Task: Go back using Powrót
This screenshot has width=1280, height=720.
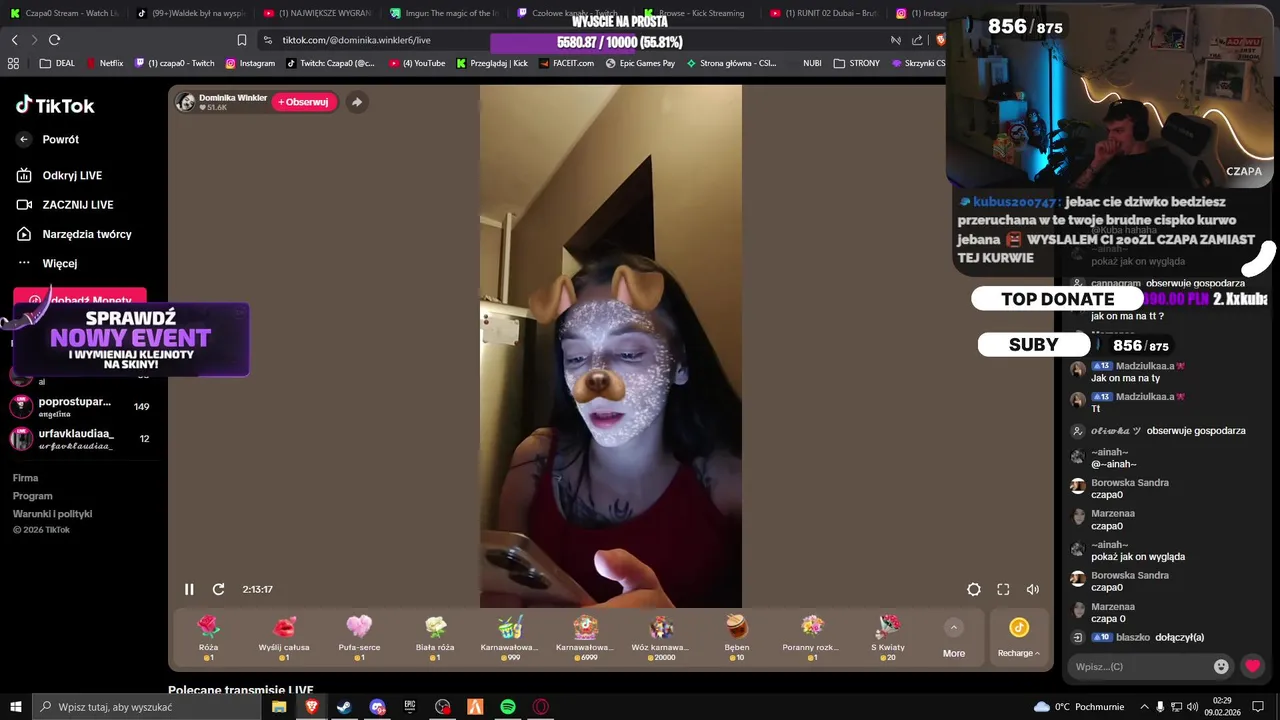Action: (x=48, y=139)
